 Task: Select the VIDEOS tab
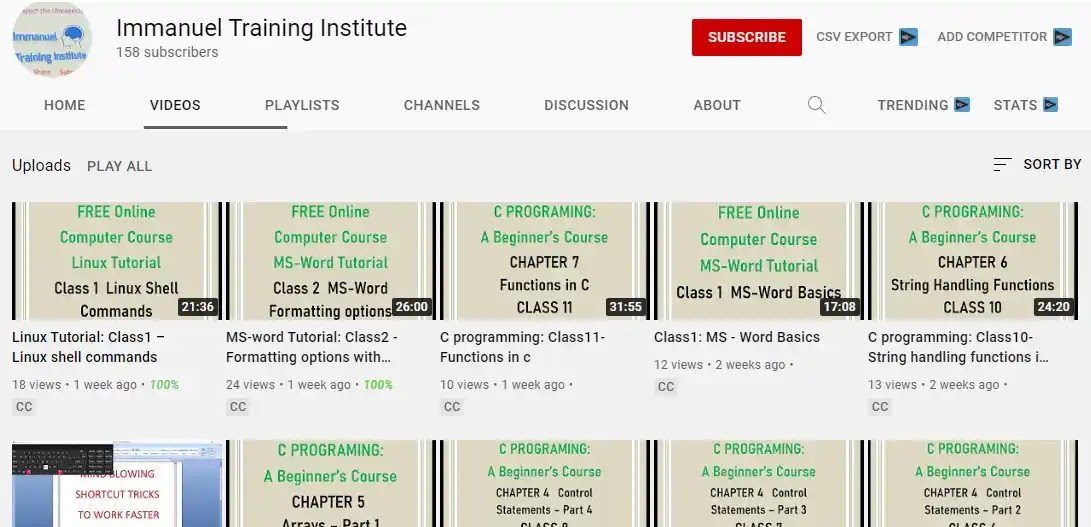pyautogui.click(x=175, y=105)
